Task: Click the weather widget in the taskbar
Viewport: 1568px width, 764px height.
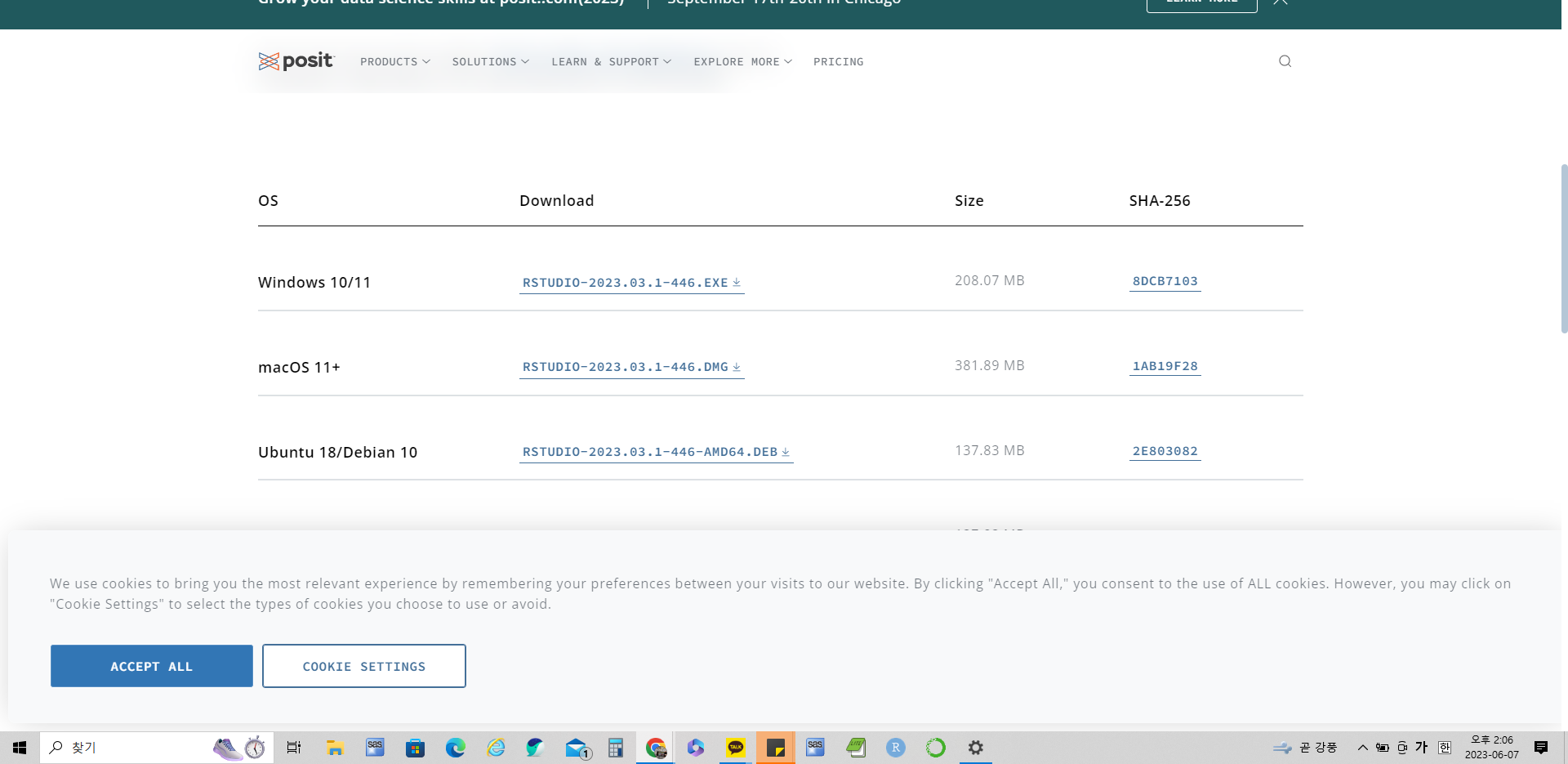Action: [x=1305, y=748]
